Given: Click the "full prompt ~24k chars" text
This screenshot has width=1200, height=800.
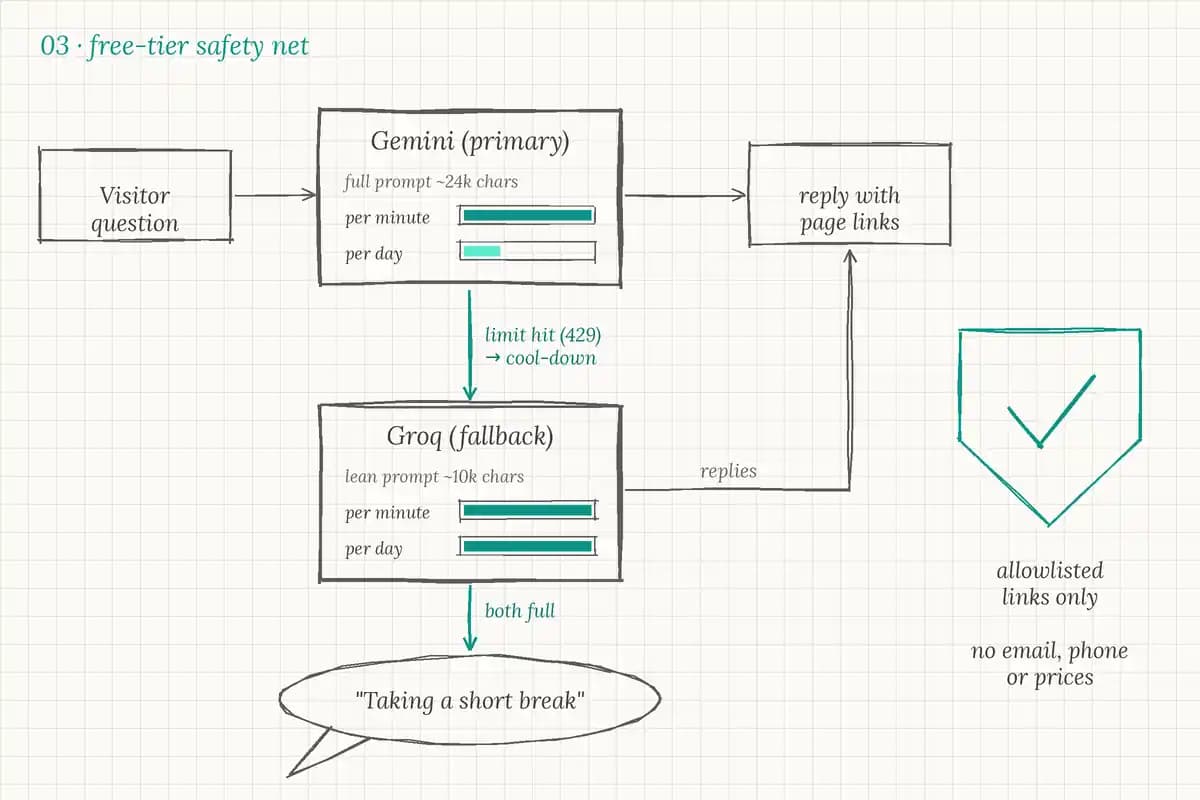Looking at the screenshot, I should click(431, 182).
